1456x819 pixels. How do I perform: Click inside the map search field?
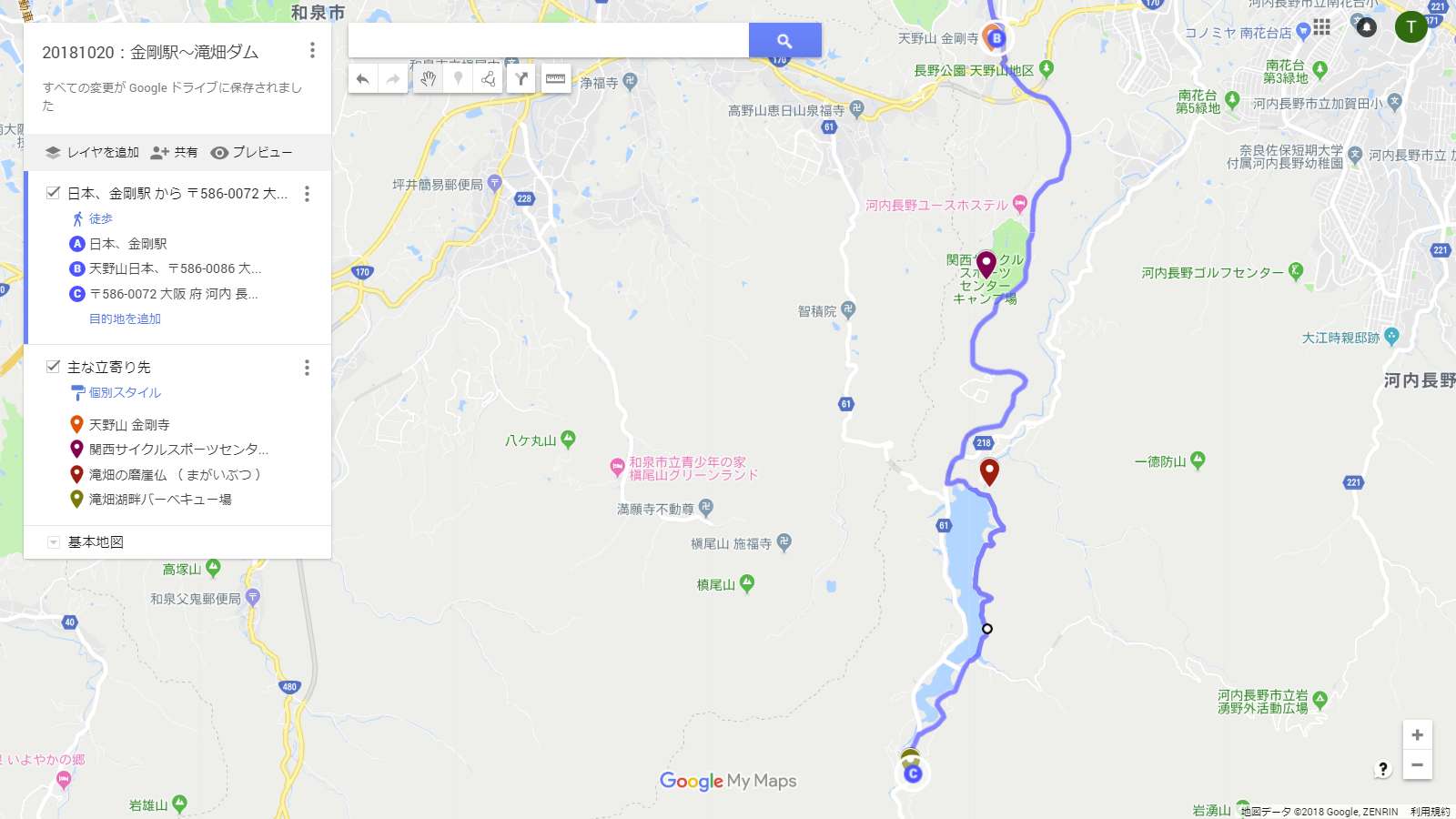point(549,41)
